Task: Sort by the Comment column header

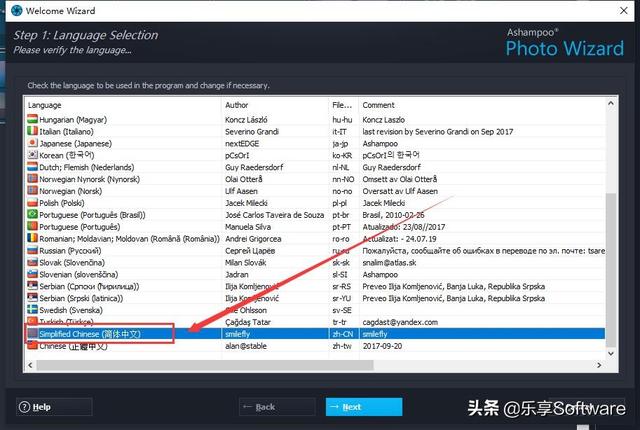Action: tap(482, 105)
